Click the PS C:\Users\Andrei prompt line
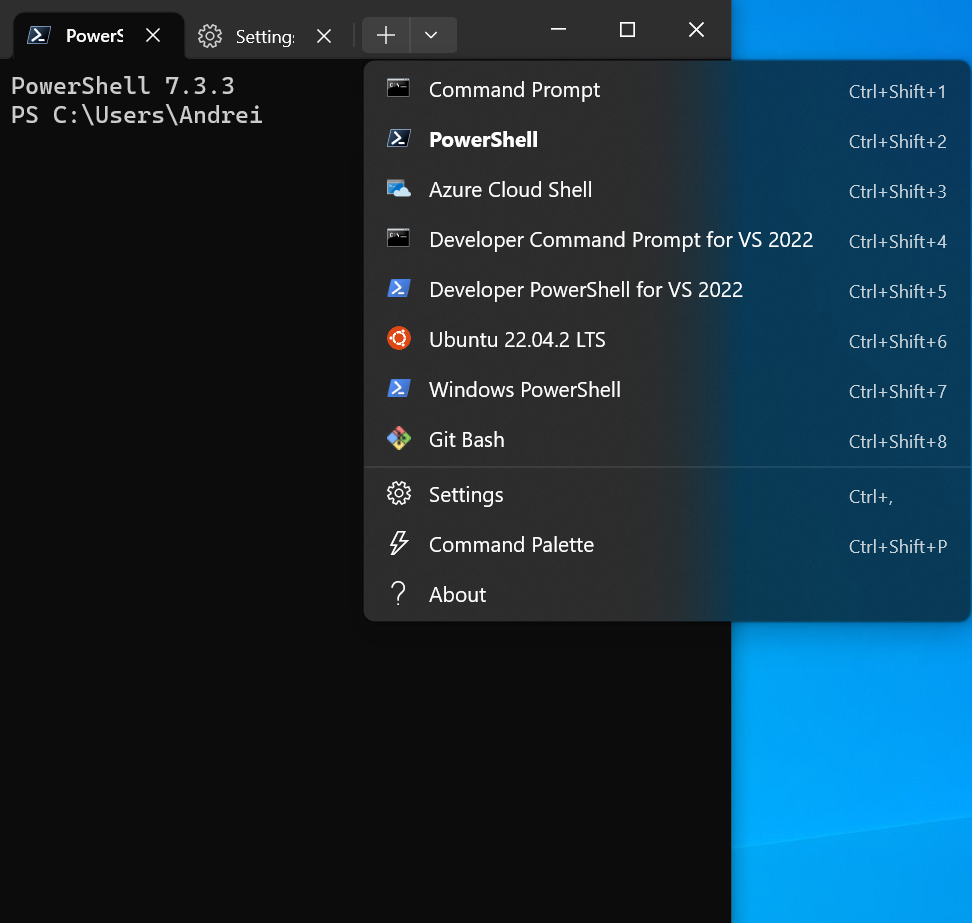The height and width of the screenshot is (923, 972). click(136, 115)
